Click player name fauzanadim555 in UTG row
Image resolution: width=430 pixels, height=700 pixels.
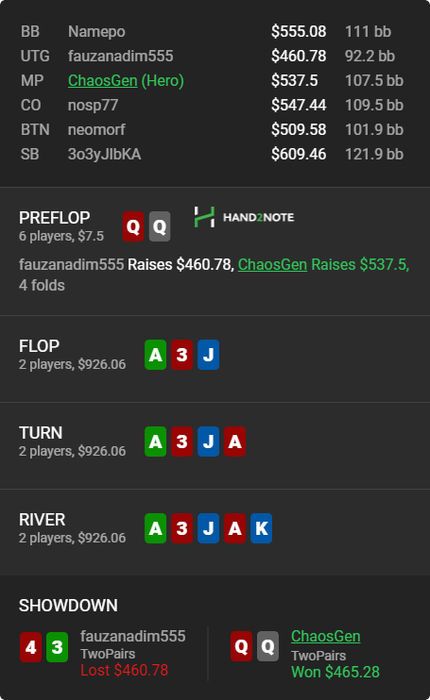pos(121,56)
